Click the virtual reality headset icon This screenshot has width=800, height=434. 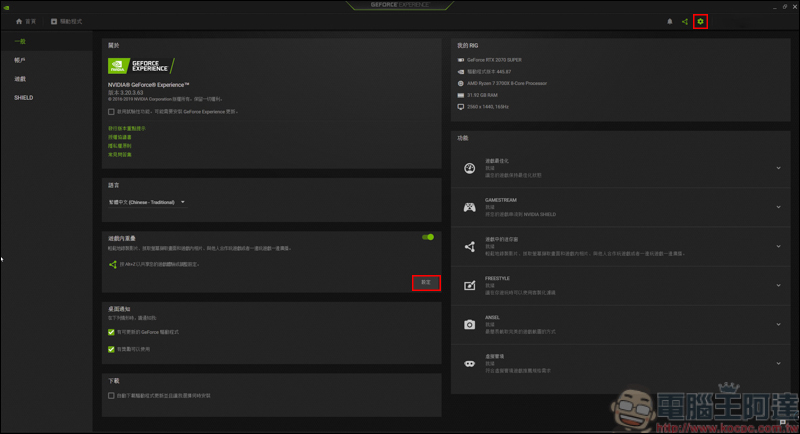pyautogui.click(x=469, y=364)
